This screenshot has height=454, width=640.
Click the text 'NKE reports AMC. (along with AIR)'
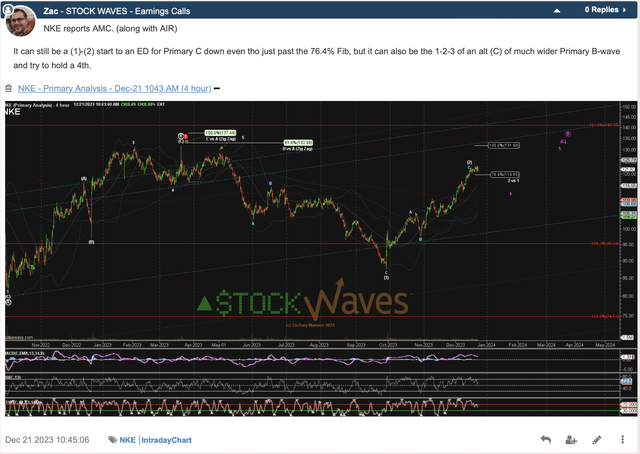(x=110, y=29)
